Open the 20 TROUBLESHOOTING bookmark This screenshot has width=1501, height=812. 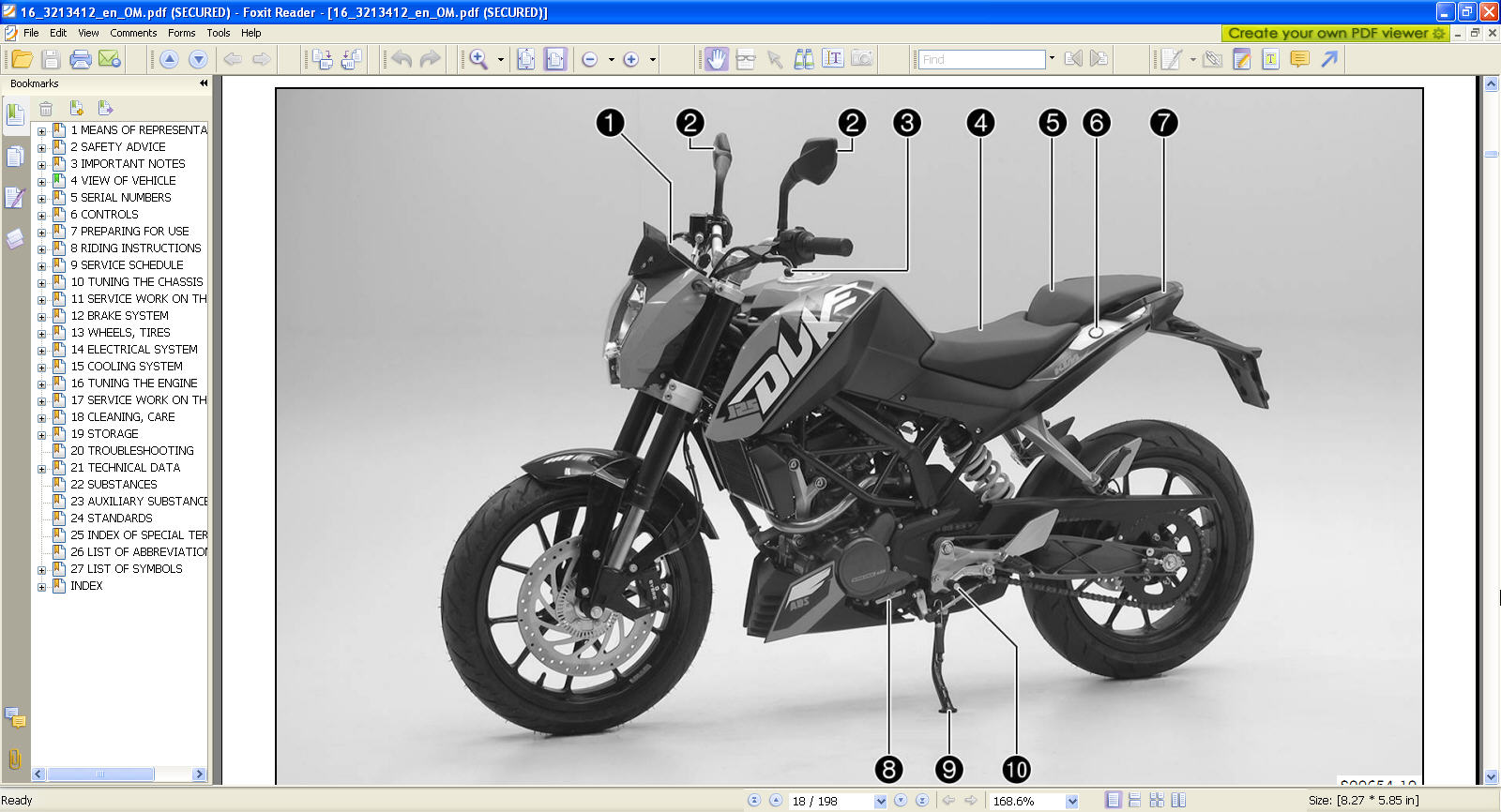[x=132, y=451]
